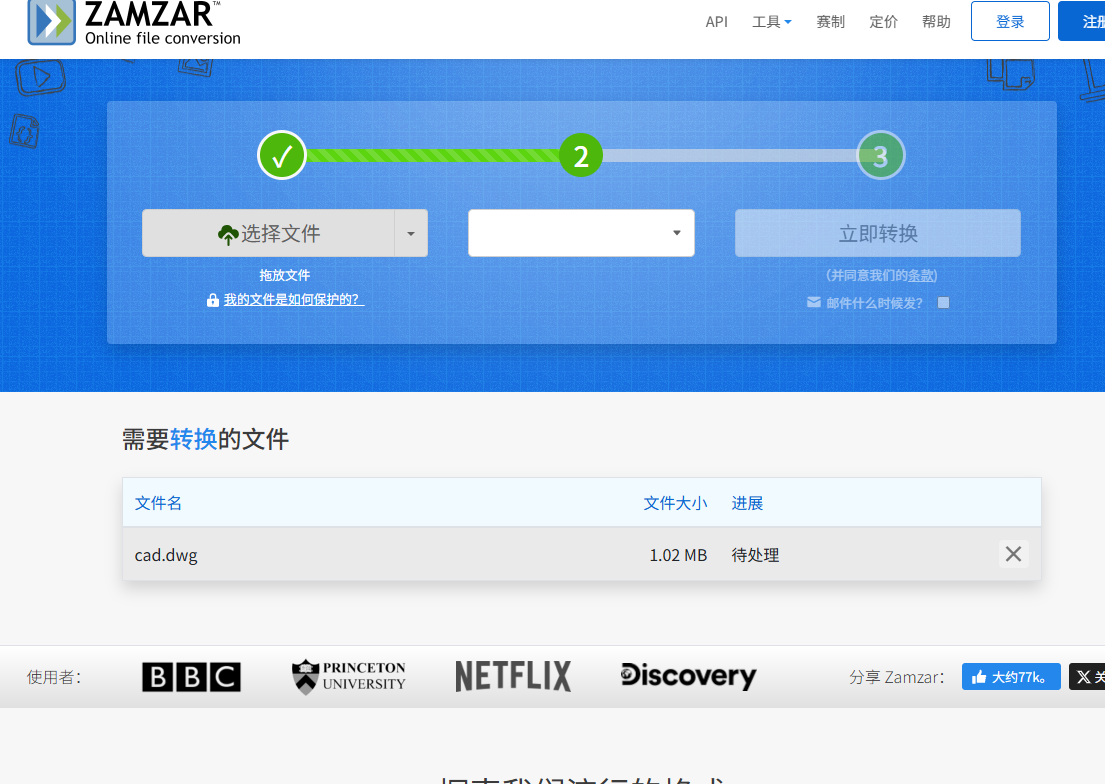
Task: Click the green checkmark step one circle
Action: (282, 155)
